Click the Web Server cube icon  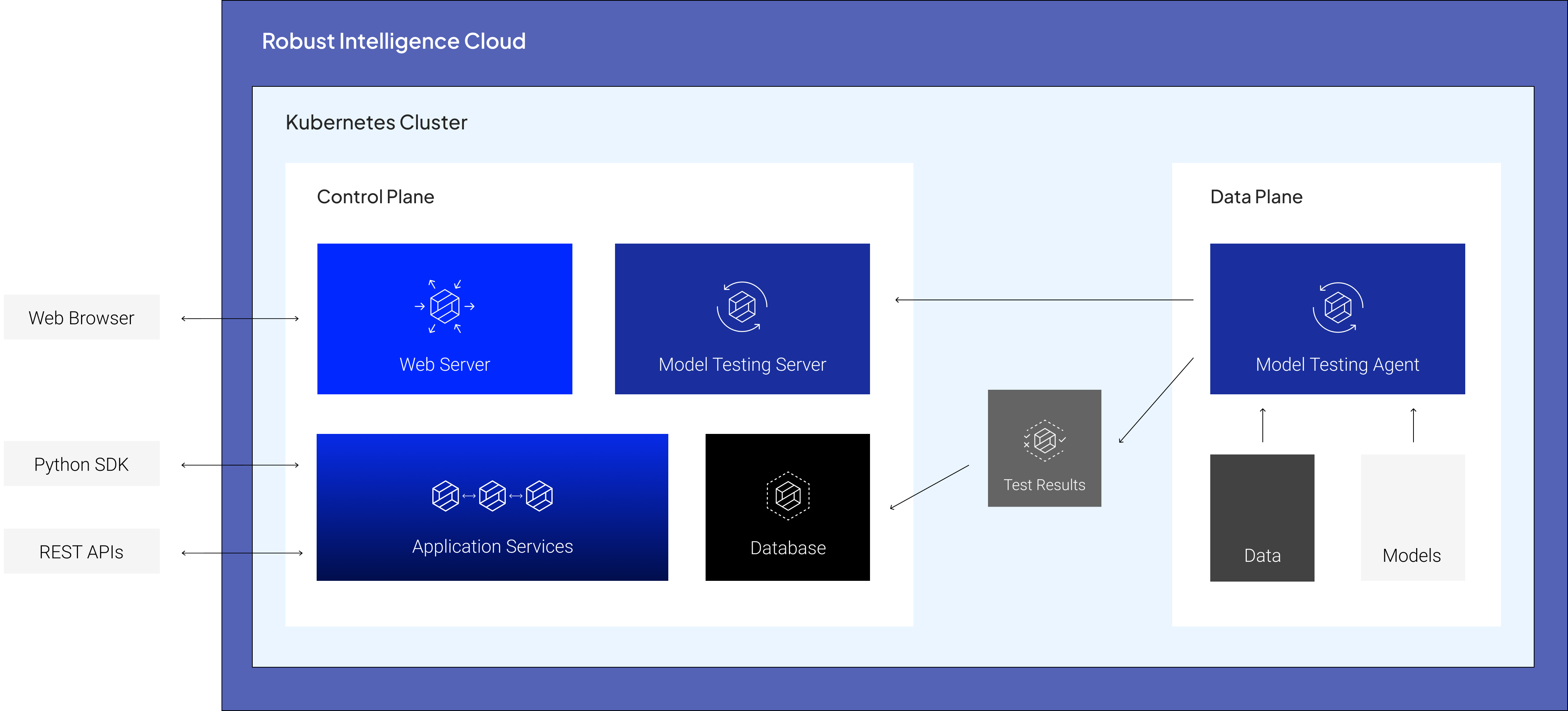(445, 306)
